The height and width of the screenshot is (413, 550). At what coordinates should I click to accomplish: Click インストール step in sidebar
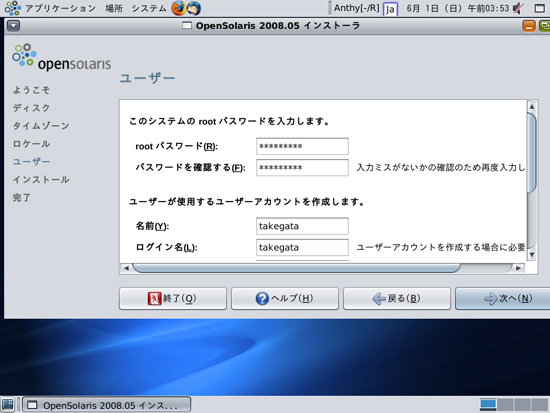[x=41, y=180]
